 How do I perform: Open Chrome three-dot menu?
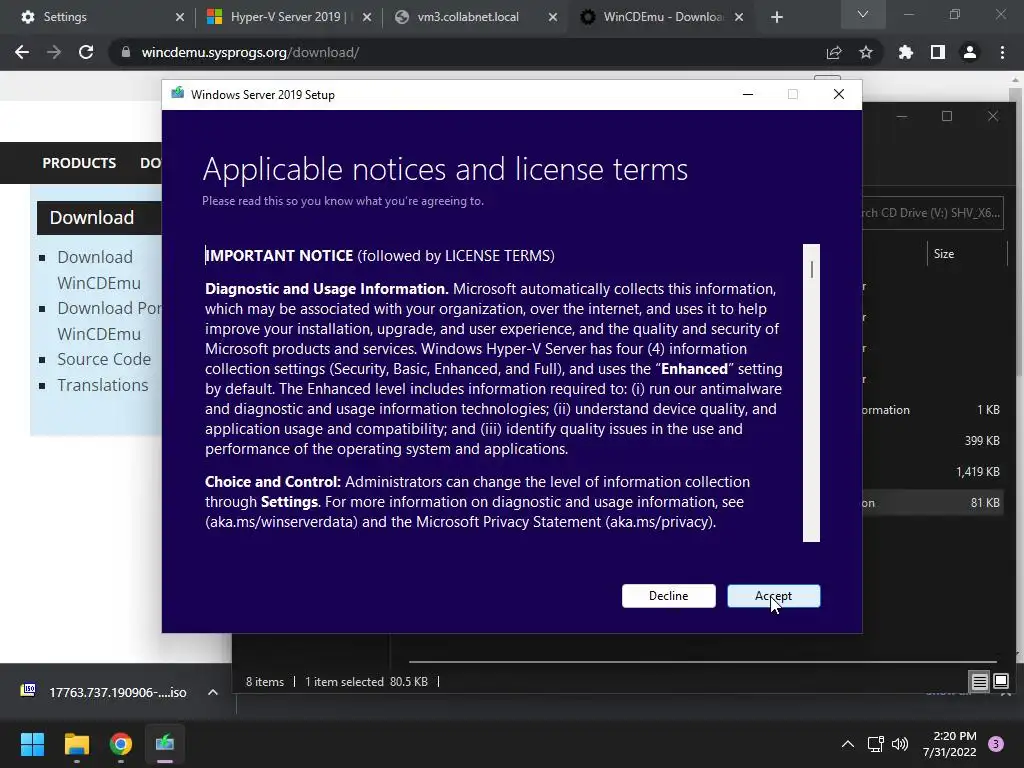tap(1002, 52)
